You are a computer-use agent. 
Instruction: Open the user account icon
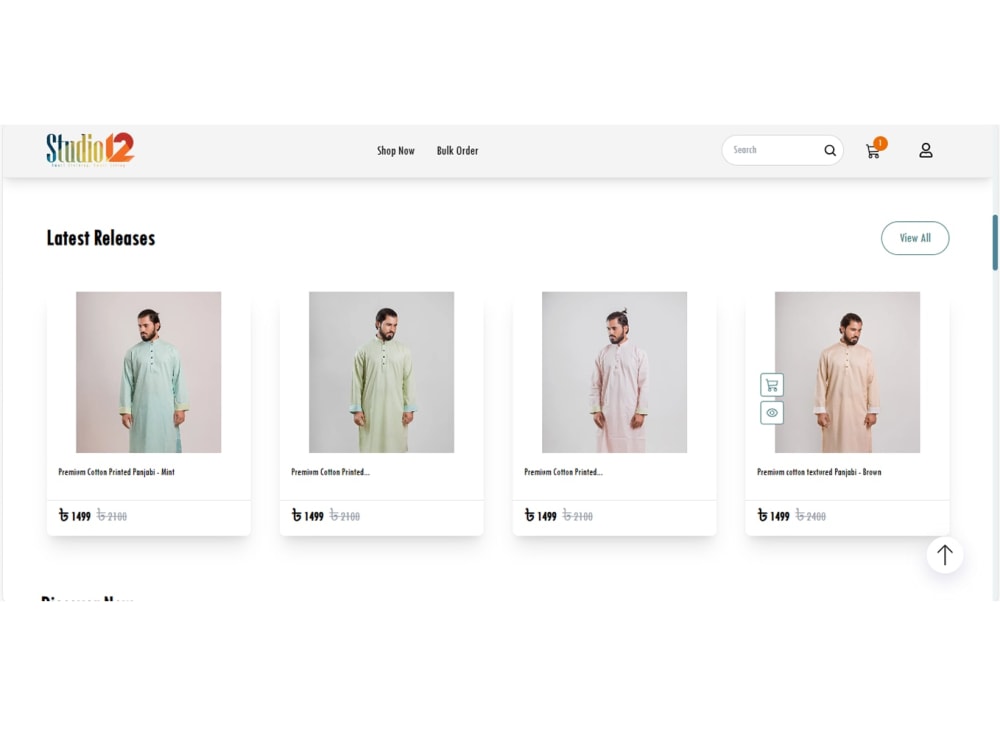click(x=926, y=151)
